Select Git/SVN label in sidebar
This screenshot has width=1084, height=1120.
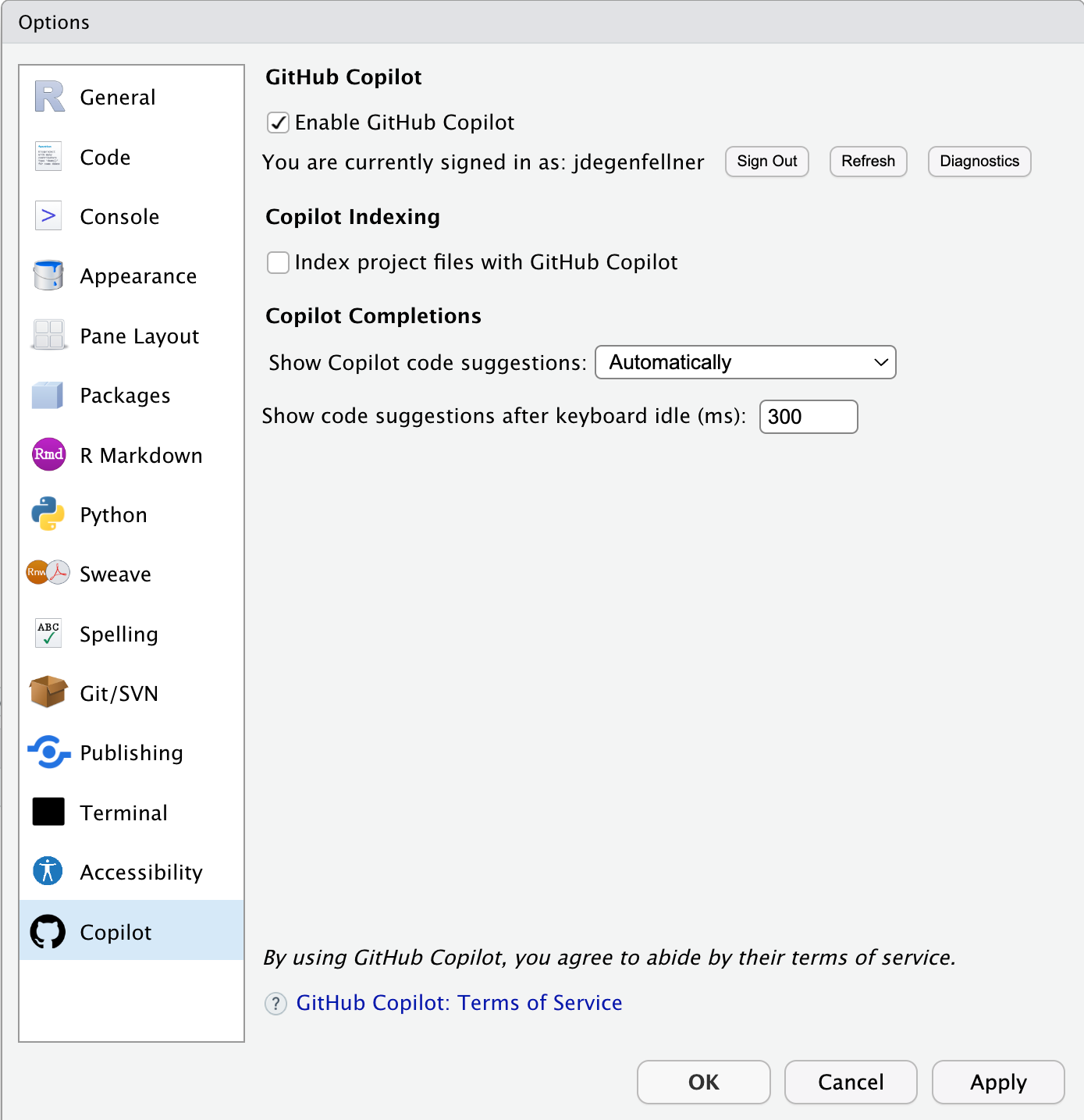119,694
